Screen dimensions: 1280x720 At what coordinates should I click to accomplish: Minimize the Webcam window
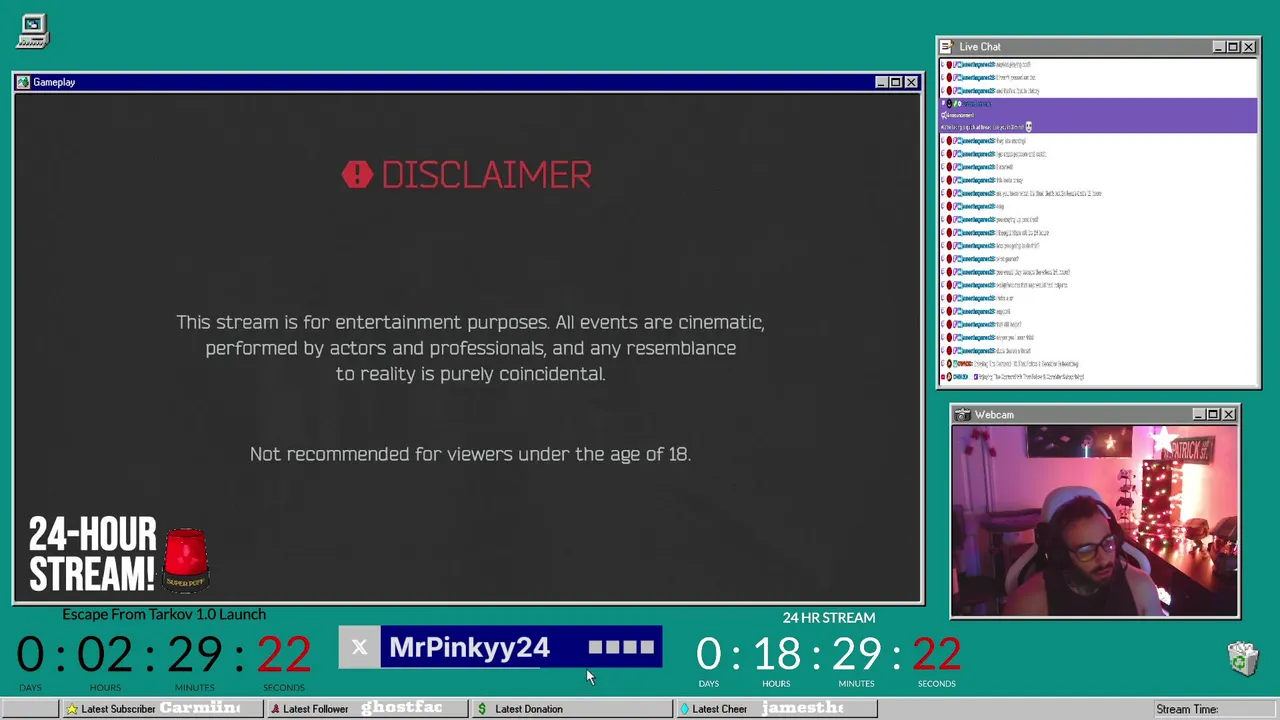pos(1198,415)
